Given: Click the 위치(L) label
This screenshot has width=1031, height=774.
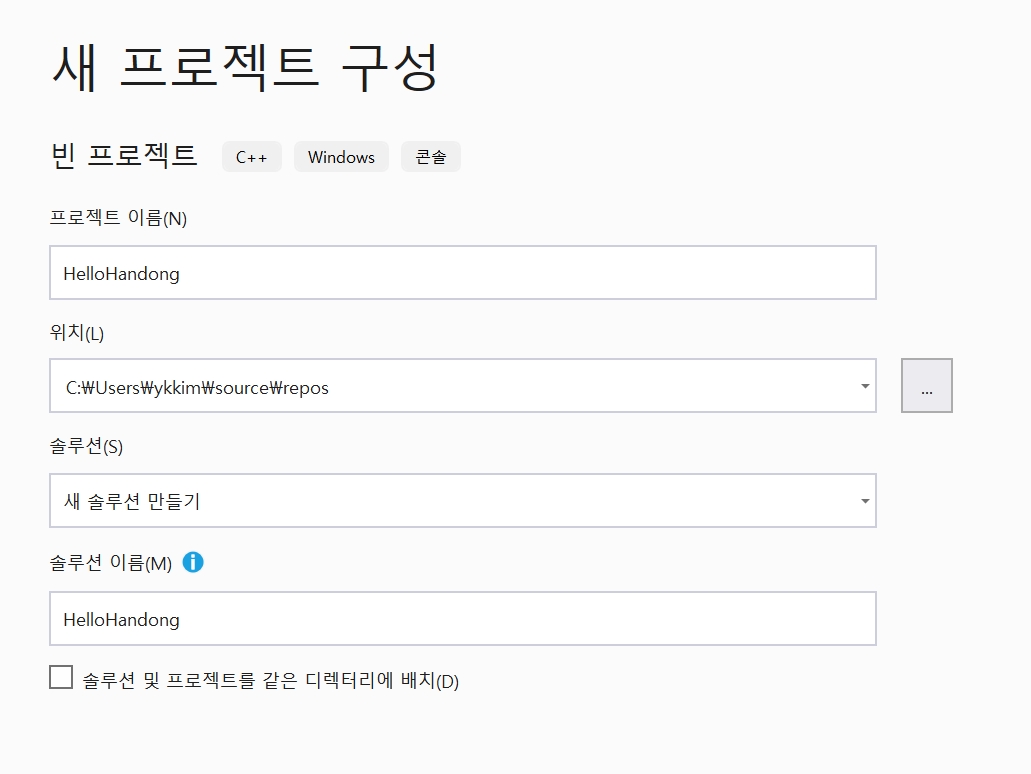Looking at the screenshot, I should pyautogui.click(x=77, y=333).
